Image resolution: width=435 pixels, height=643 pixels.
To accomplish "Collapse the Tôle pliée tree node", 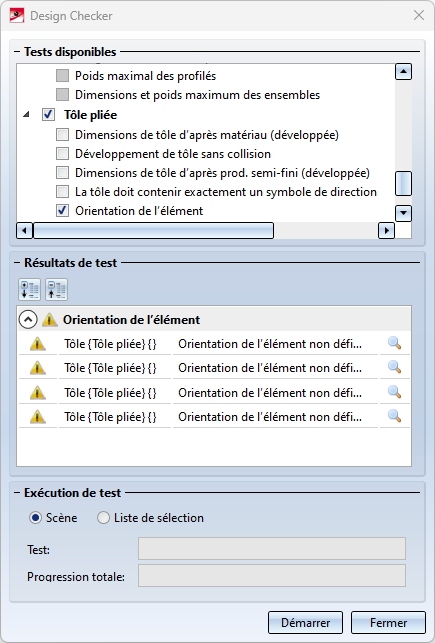I will 26,115.
